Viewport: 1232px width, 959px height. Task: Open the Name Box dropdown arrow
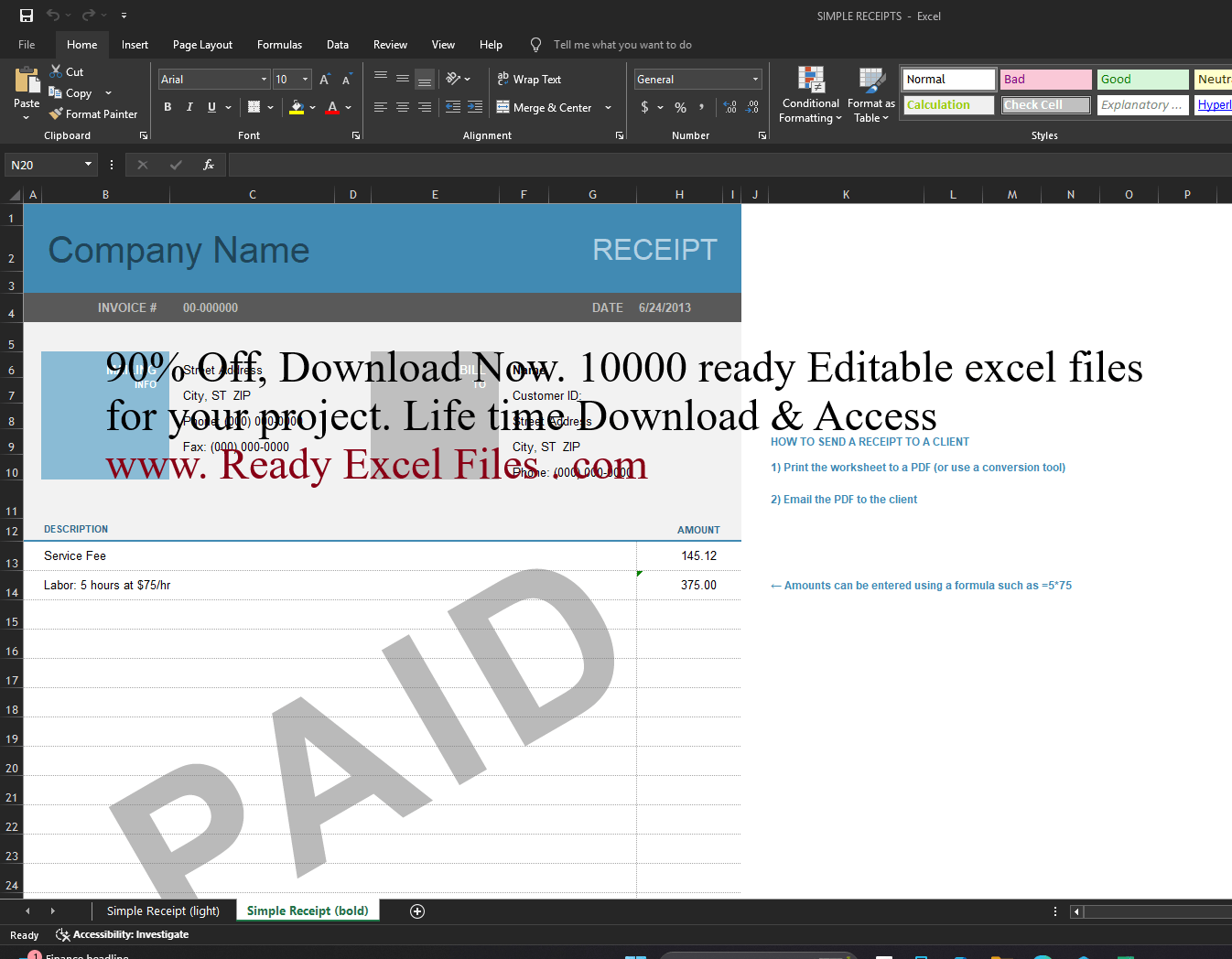[x=89, y=165]
